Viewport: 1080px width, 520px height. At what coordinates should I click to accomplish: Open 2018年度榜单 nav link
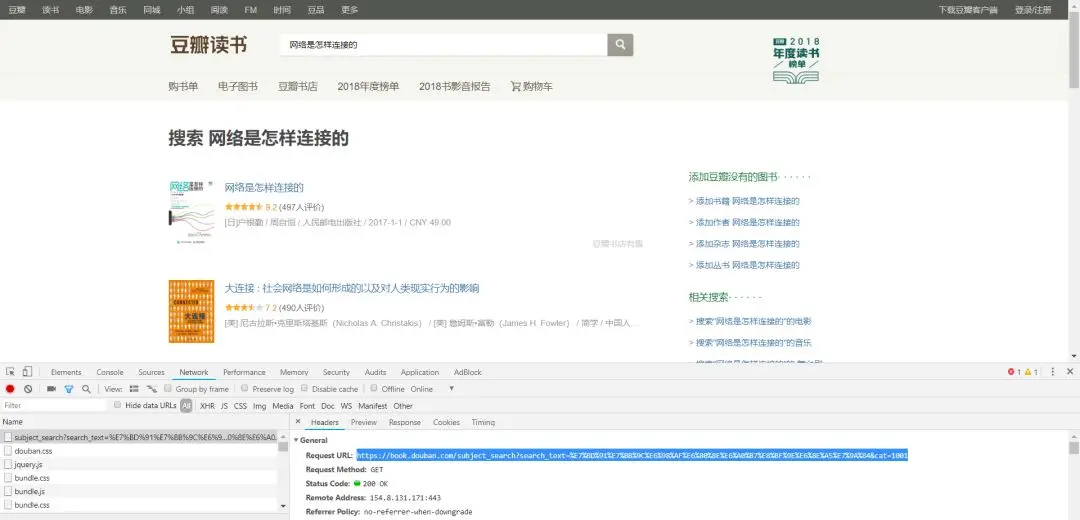(368, 87)
